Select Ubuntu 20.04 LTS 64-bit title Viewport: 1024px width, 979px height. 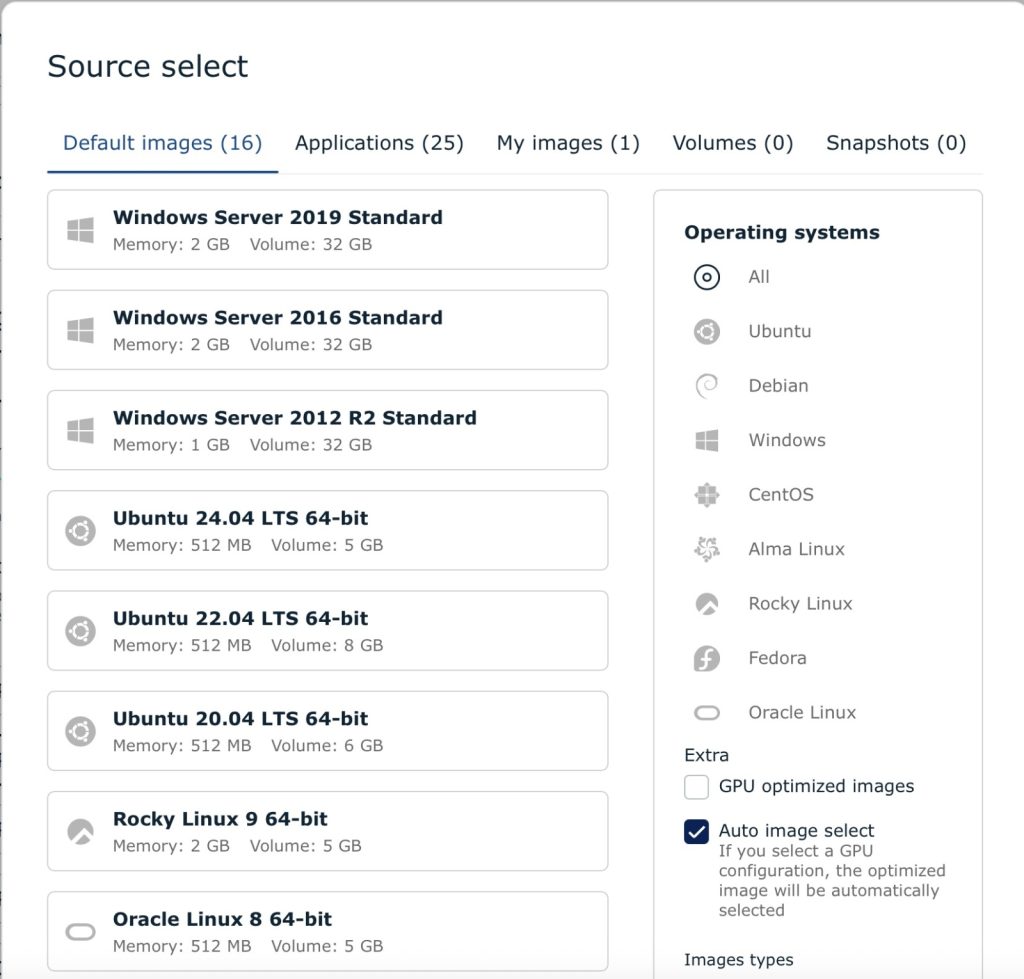pyautogui.click(x=240, y=719)
